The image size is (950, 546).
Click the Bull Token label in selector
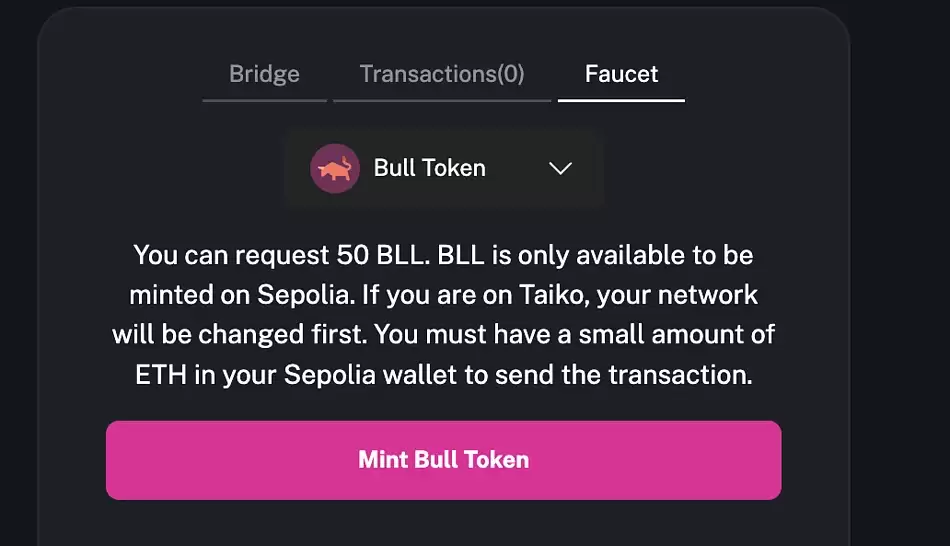point(429,168)
